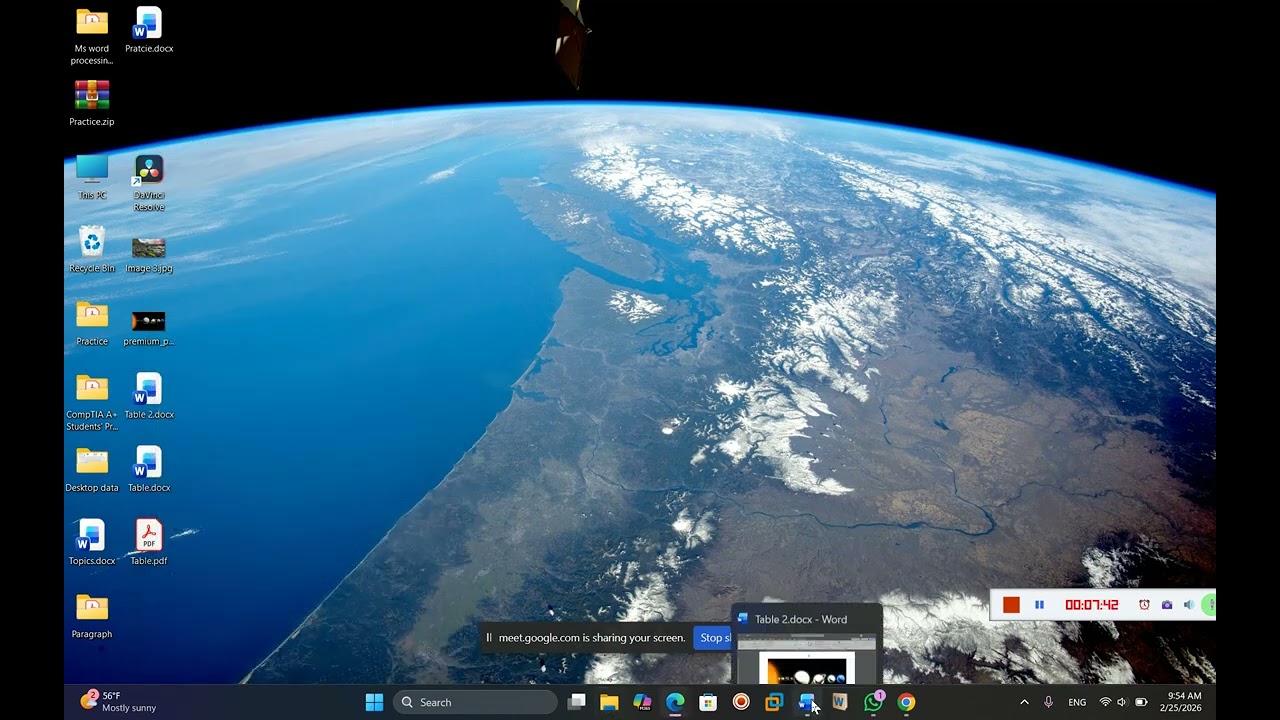This screenshot has width=1280, height=720.
Task: Click the taskbar Search box
Action: (475, 702)
